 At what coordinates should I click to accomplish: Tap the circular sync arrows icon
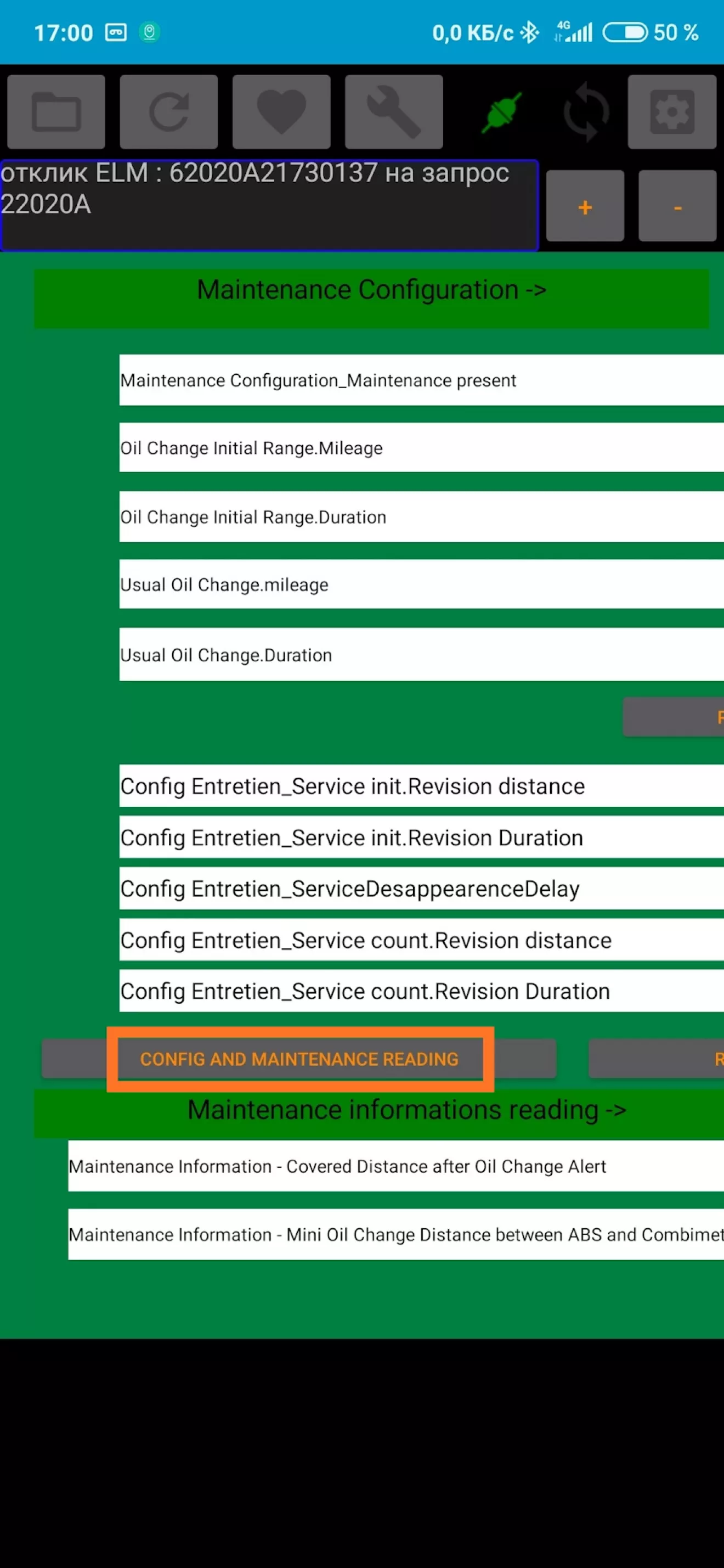586,112
